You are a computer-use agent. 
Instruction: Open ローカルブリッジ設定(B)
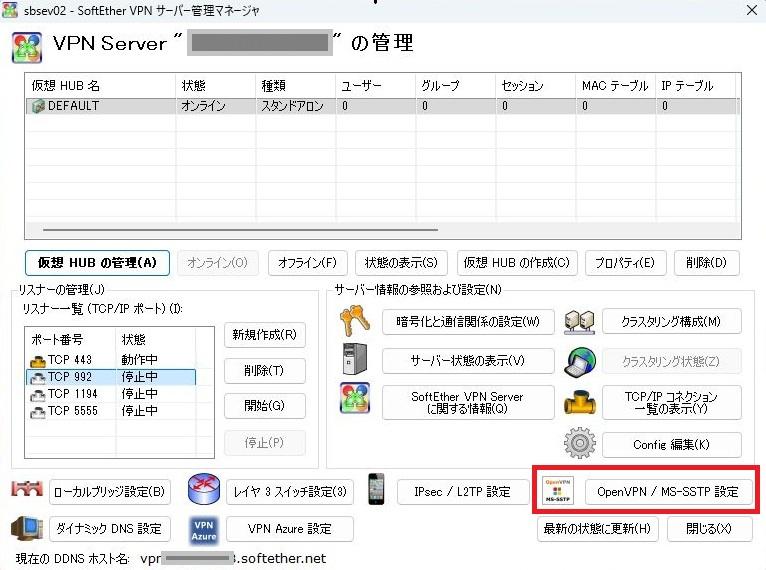(110, 492)
